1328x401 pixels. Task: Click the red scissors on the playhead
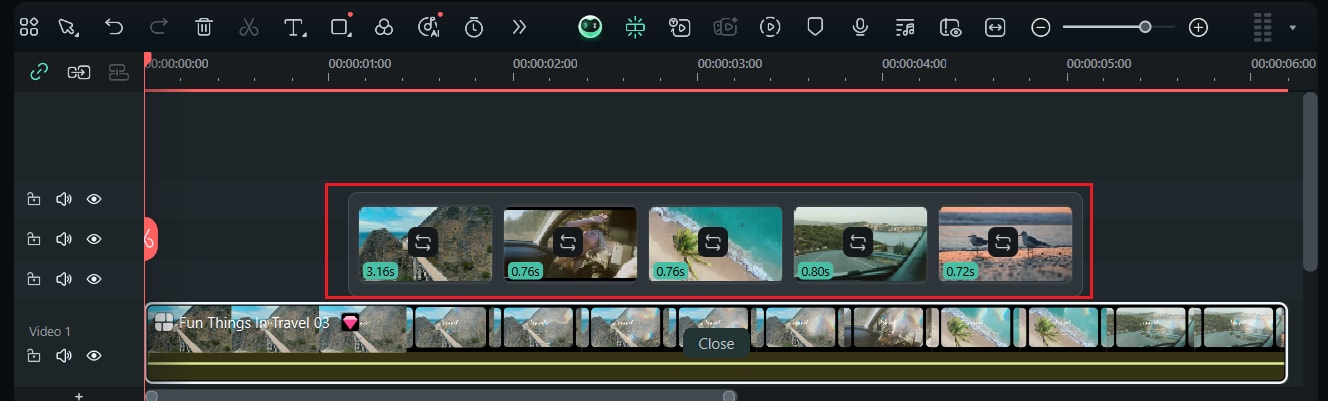148,239
